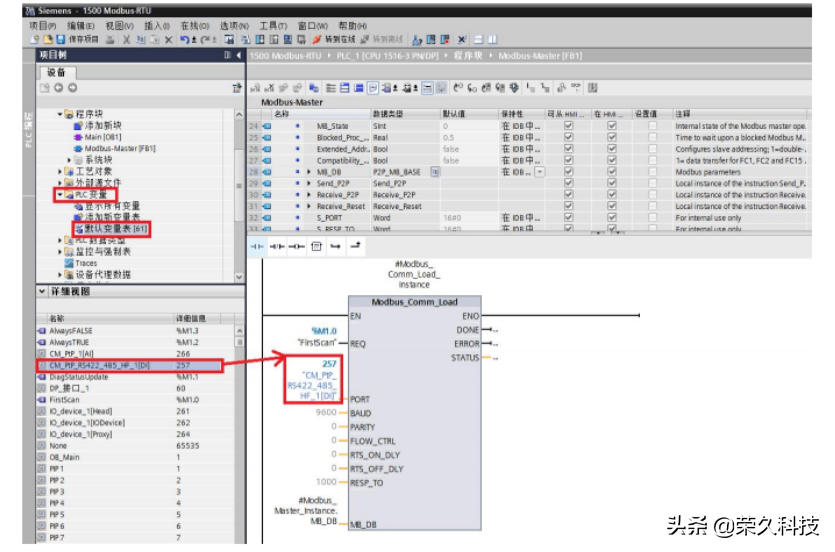Click the navigate back arrow in project tree
Image resolution: width=835 pixels, height=552 pixels.
pos(59,88)
